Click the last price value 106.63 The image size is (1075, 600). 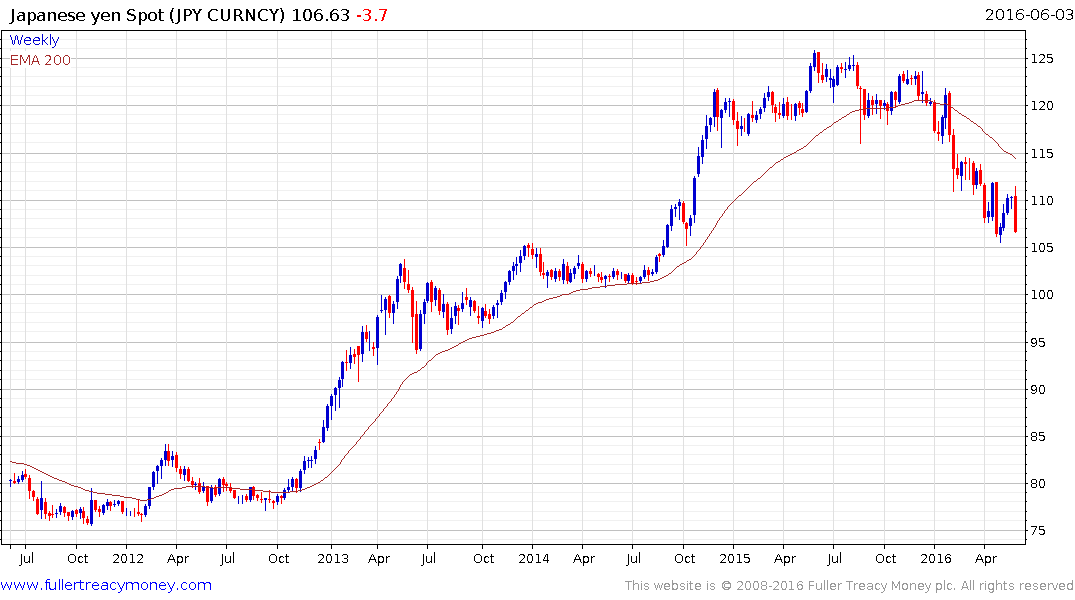coord(321,15)
